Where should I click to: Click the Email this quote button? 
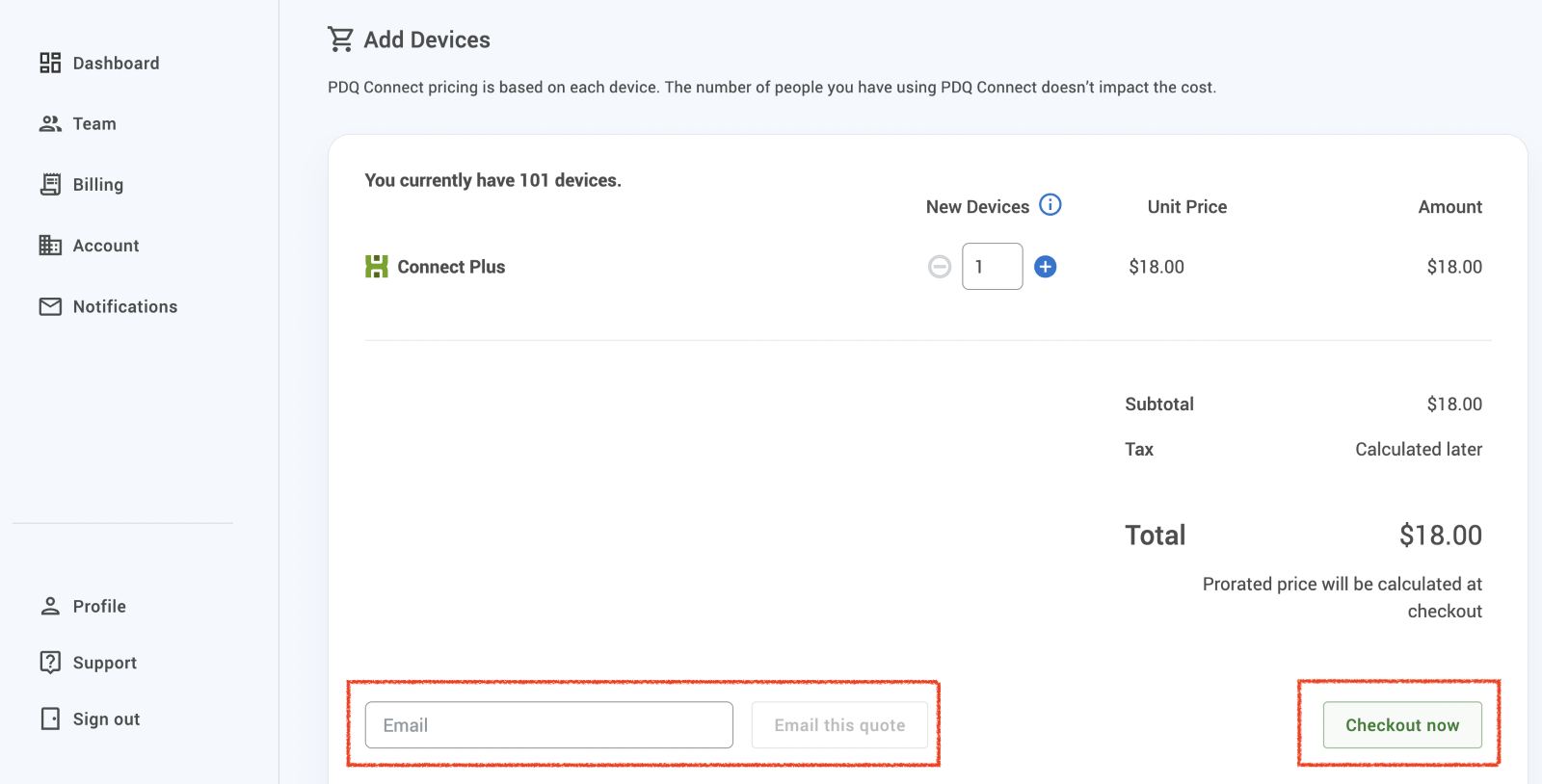839,725
